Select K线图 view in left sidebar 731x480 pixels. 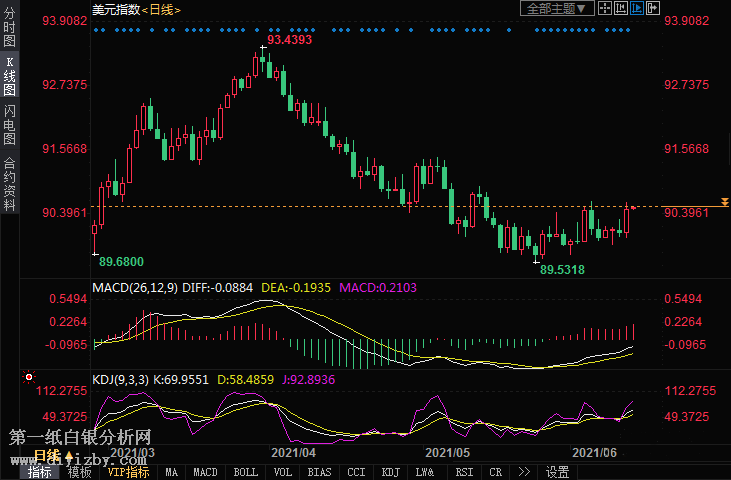pyautogui.click(x=9, y=75)
